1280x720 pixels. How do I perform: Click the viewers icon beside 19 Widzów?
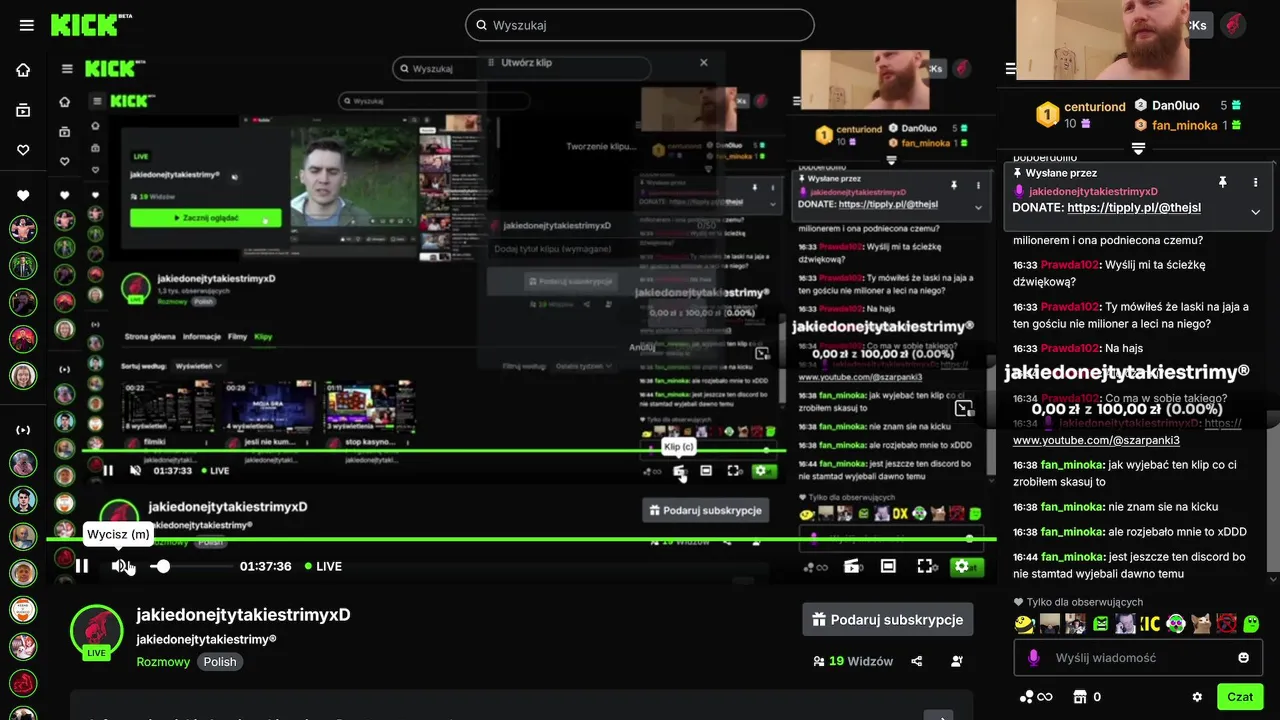(x=819, y=661)
